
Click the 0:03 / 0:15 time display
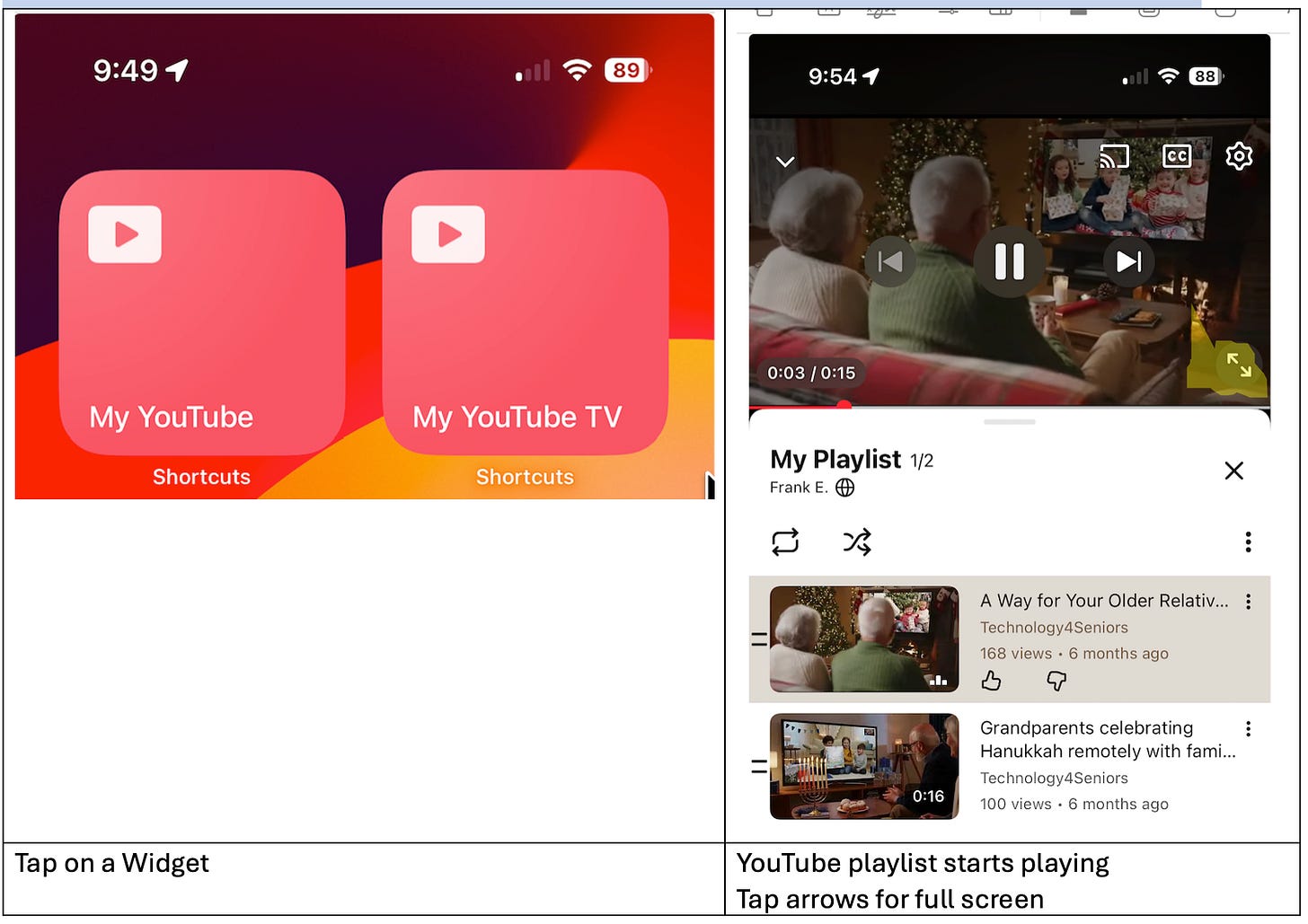(811, 373)
